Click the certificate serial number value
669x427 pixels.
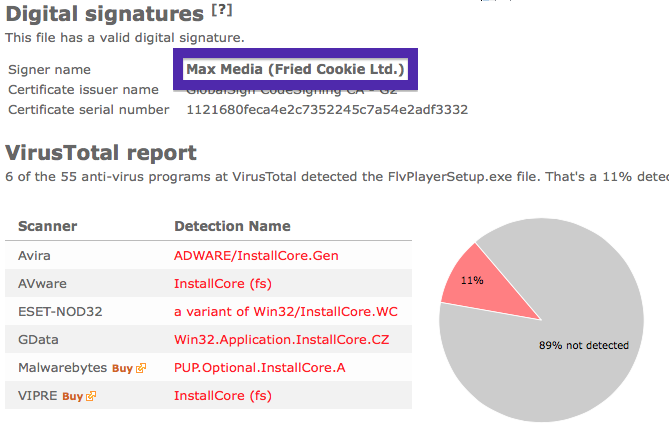click(327, 110)
